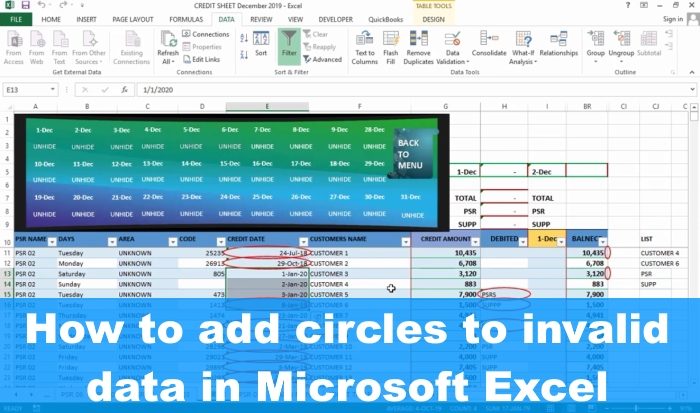
Task: Select column E header
Action: click(x=267, y=106)
